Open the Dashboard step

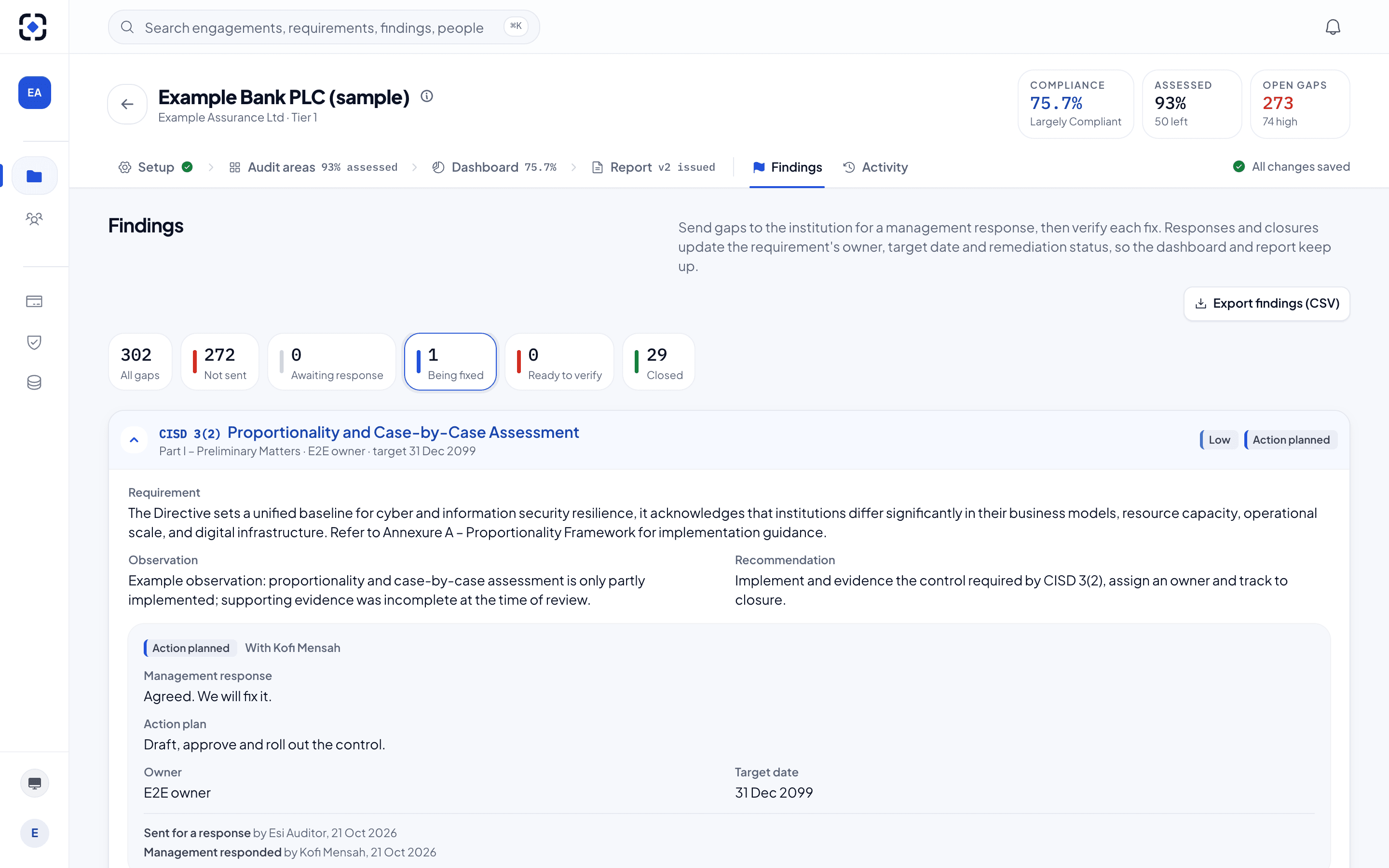(494, 167)
